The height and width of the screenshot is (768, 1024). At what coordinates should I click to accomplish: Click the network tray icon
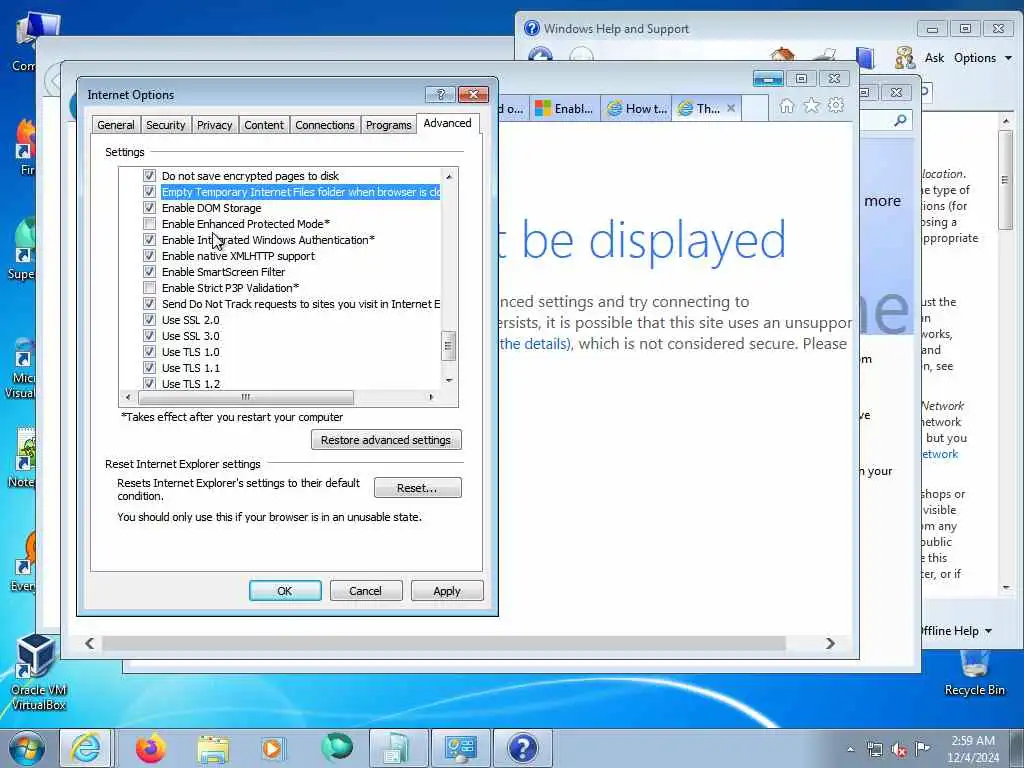(874, 749)
